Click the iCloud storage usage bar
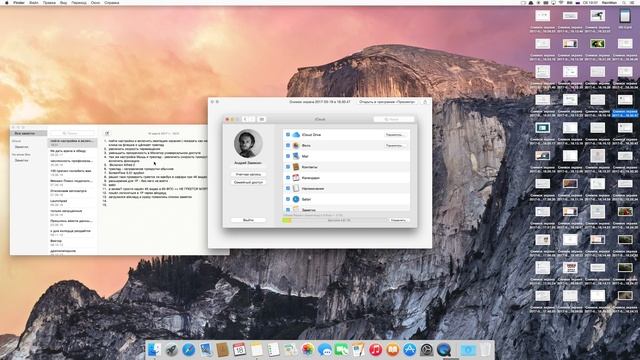640x360 pixels. pyautogui.click(x=333, y=220)
